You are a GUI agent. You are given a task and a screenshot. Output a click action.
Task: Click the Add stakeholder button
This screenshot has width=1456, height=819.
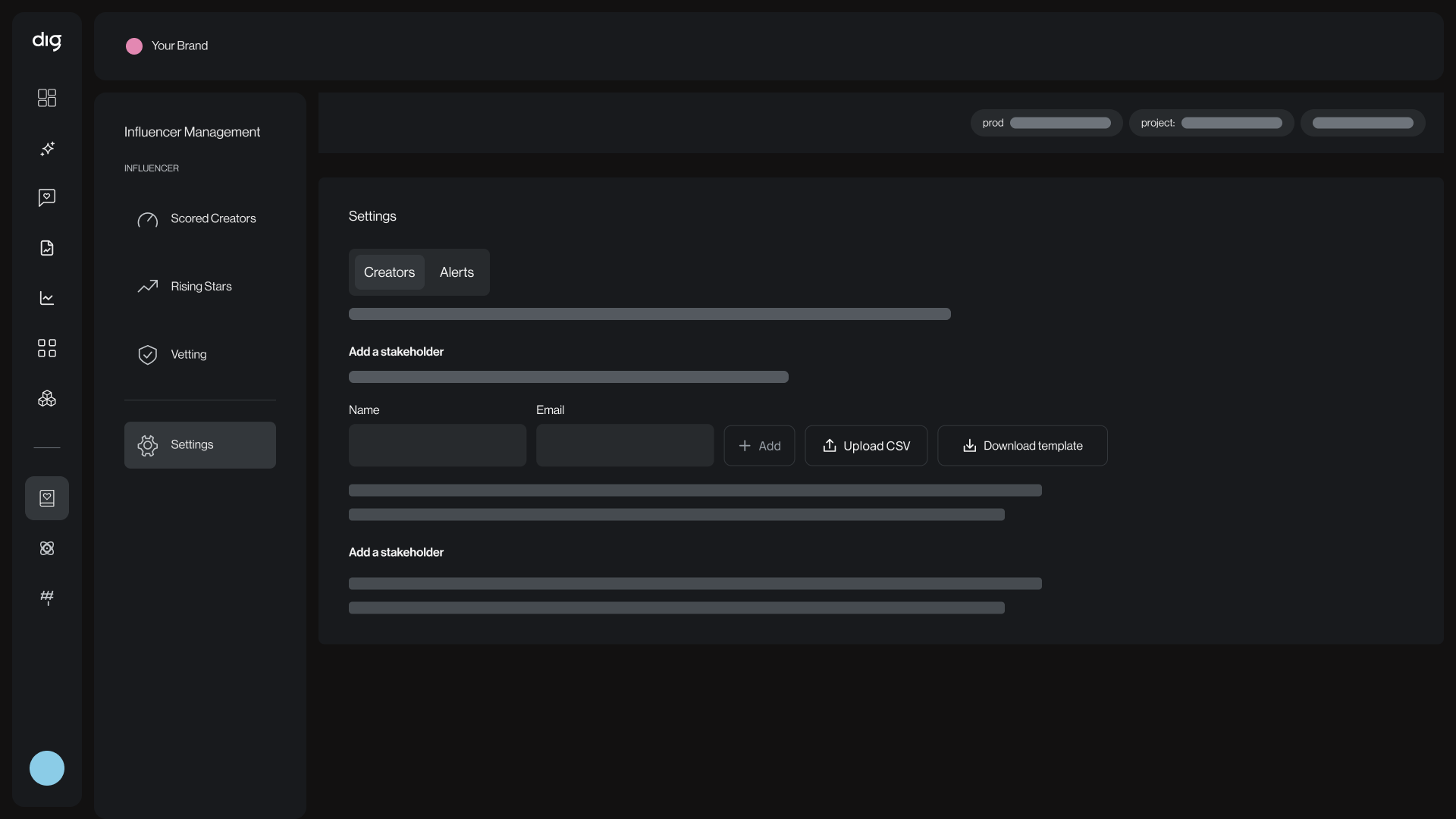[x=759, y=446]
